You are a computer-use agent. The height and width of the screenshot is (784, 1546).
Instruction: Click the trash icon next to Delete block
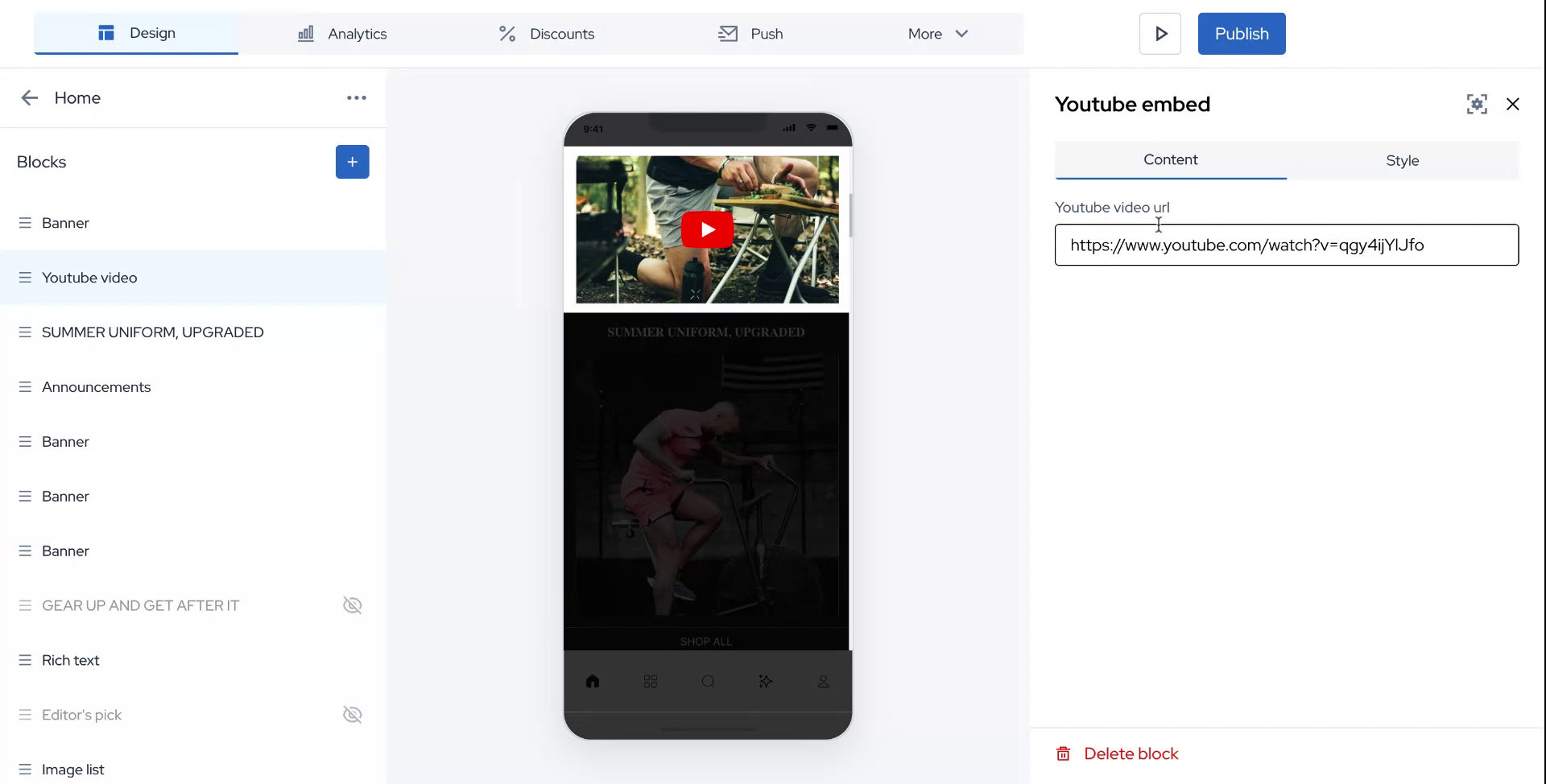[x=1063, y=753]
